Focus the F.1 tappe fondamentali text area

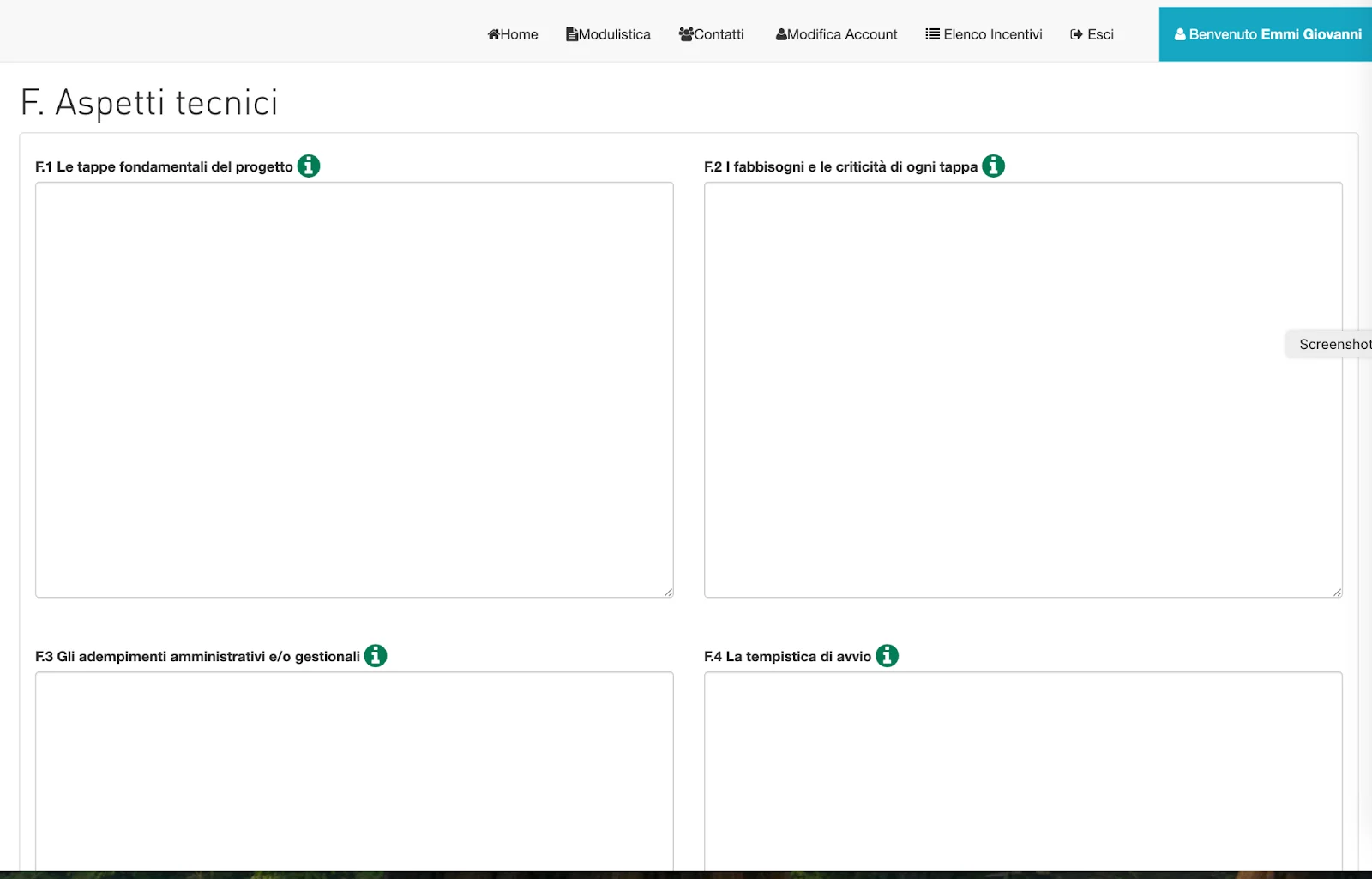click(354, 389)
